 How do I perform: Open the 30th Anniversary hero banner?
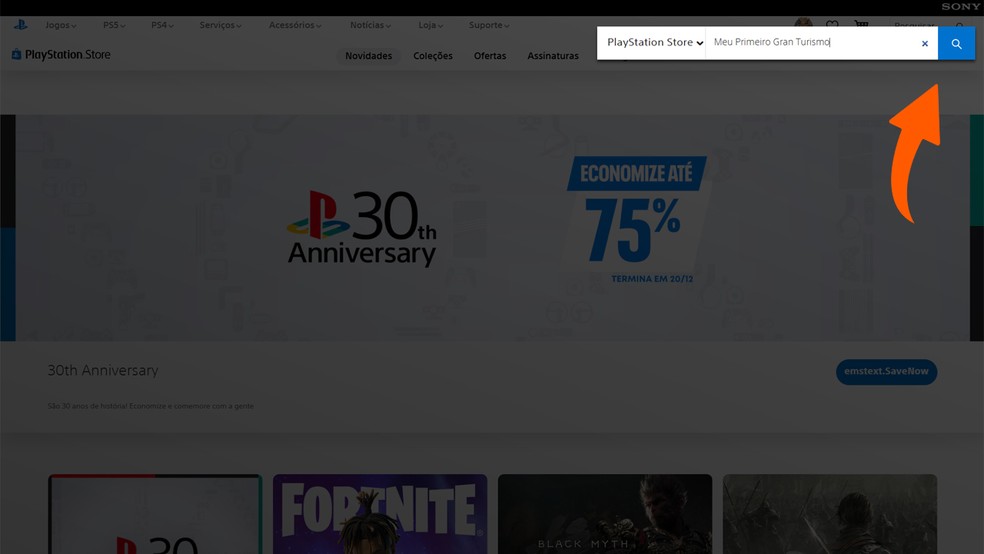492,228
